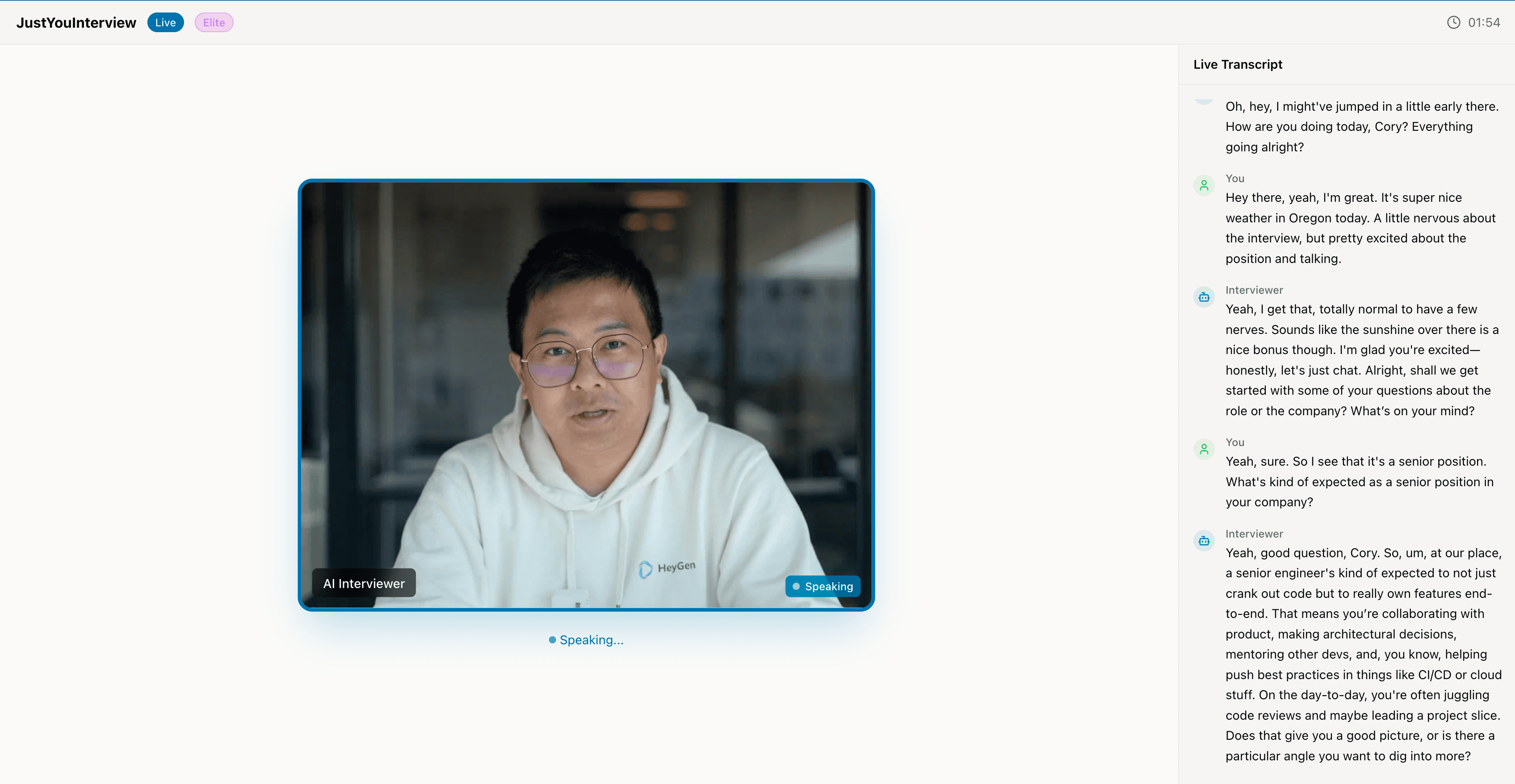Toggle the Speaking indicator on the video

[x=822, y=586]
